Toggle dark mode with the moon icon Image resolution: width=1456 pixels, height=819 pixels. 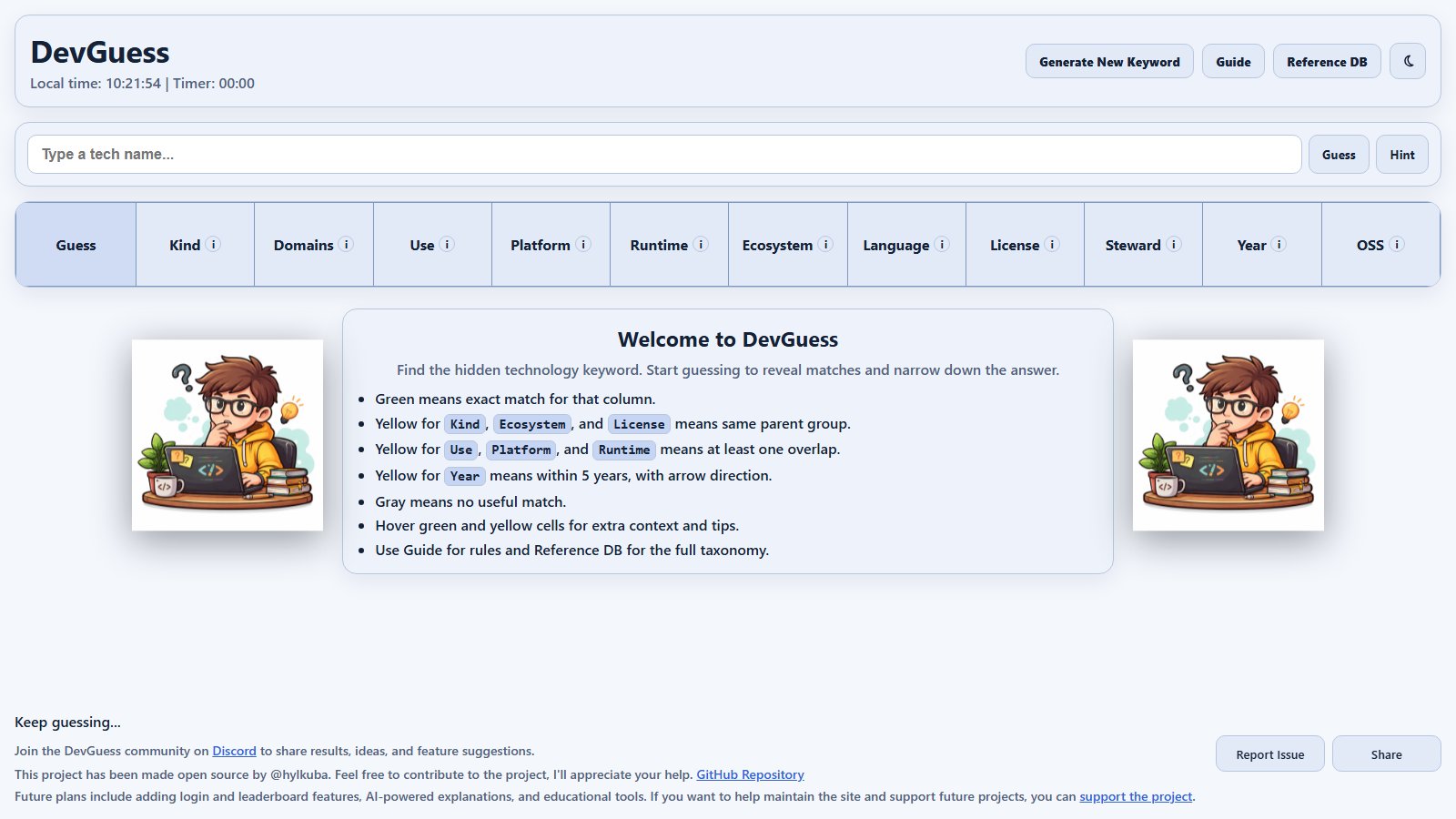coord(1408,61)
